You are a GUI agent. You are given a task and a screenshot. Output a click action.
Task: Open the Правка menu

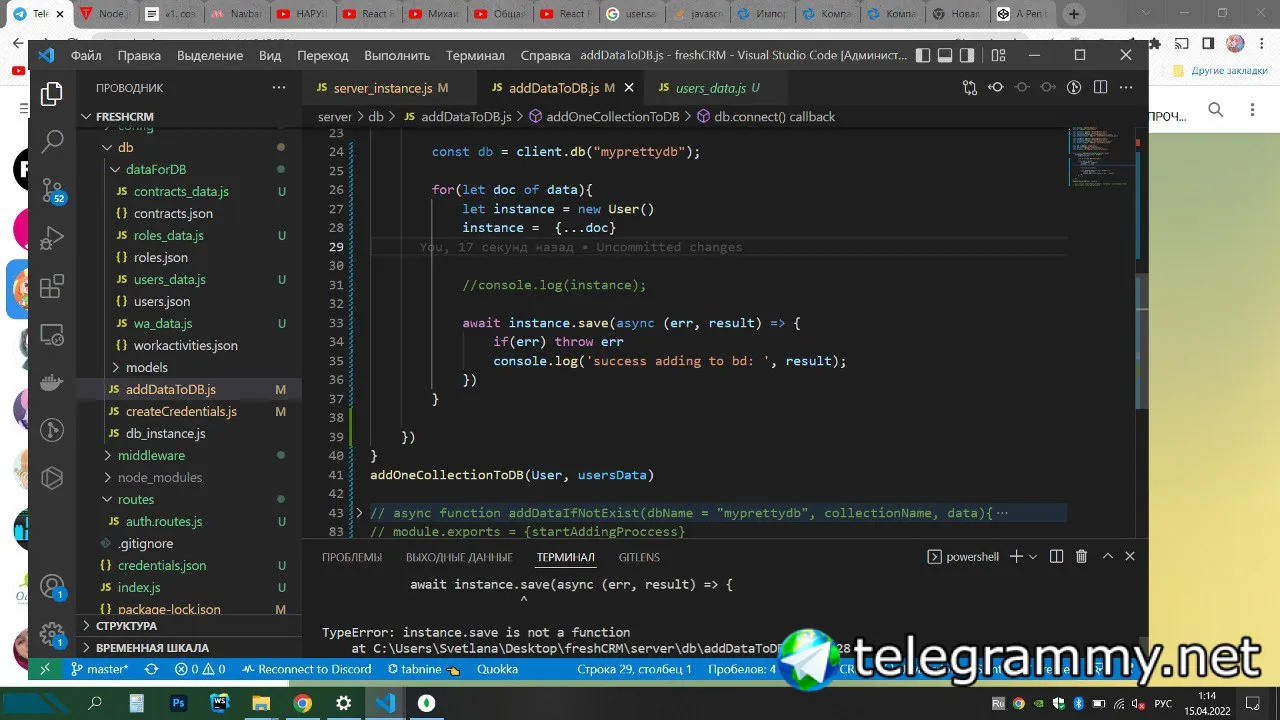point(139,56)
